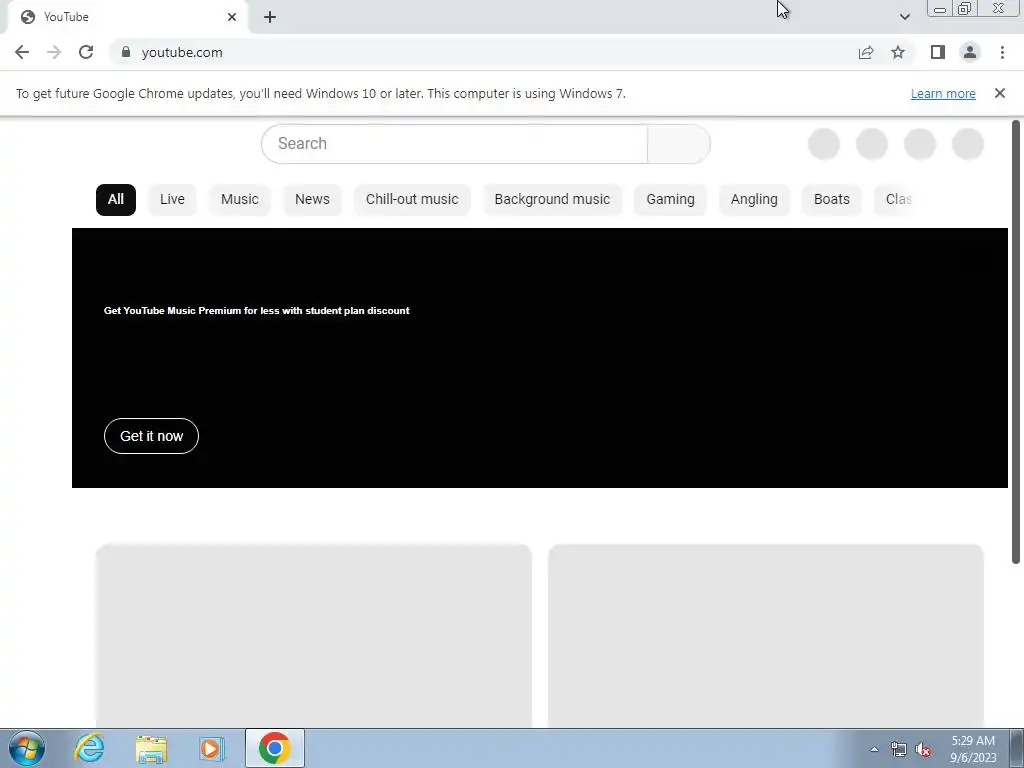View site info via the lock icon
The width and height of the screenshot is (1024, 768).
pos(126,52)
